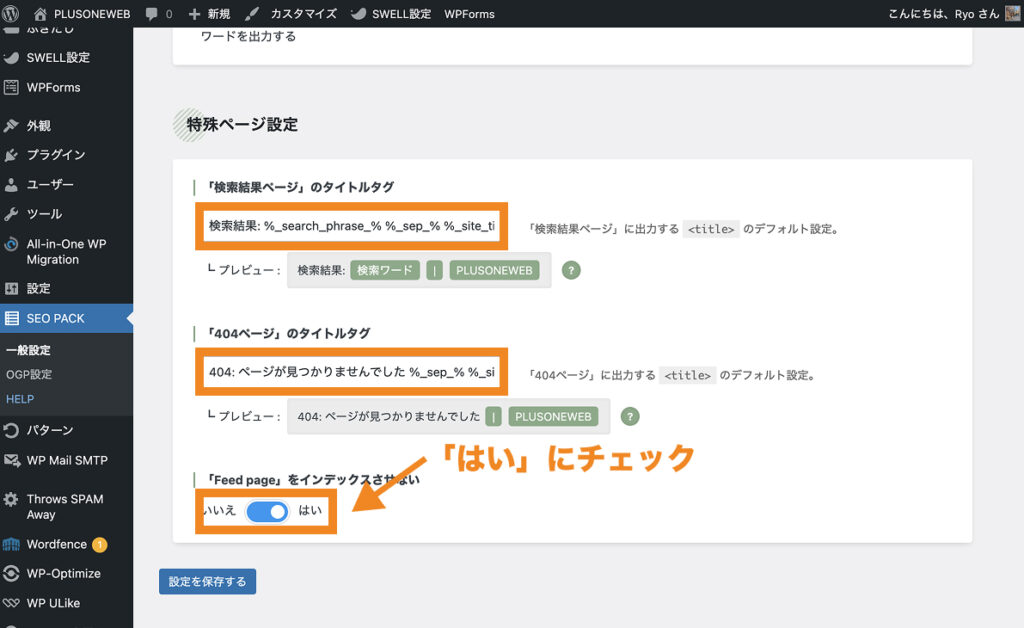Open WP Mail SMTP in sidebar
The width and height of the screenshot is (1024, 628).
click(66, 461)
